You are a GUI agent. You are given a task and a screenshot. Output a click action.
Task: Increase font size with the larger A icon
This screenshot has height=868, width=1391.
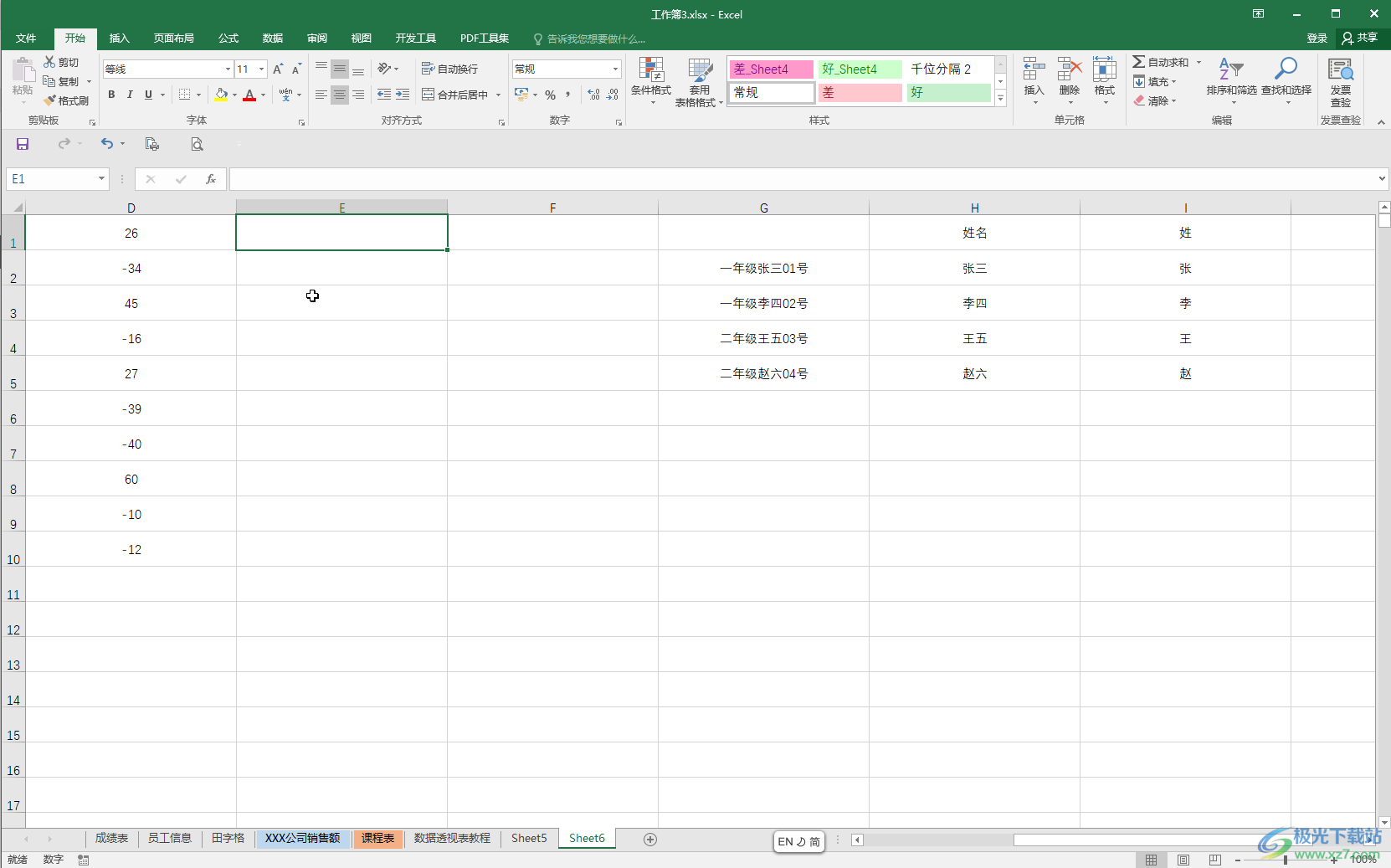pos(278,69)
